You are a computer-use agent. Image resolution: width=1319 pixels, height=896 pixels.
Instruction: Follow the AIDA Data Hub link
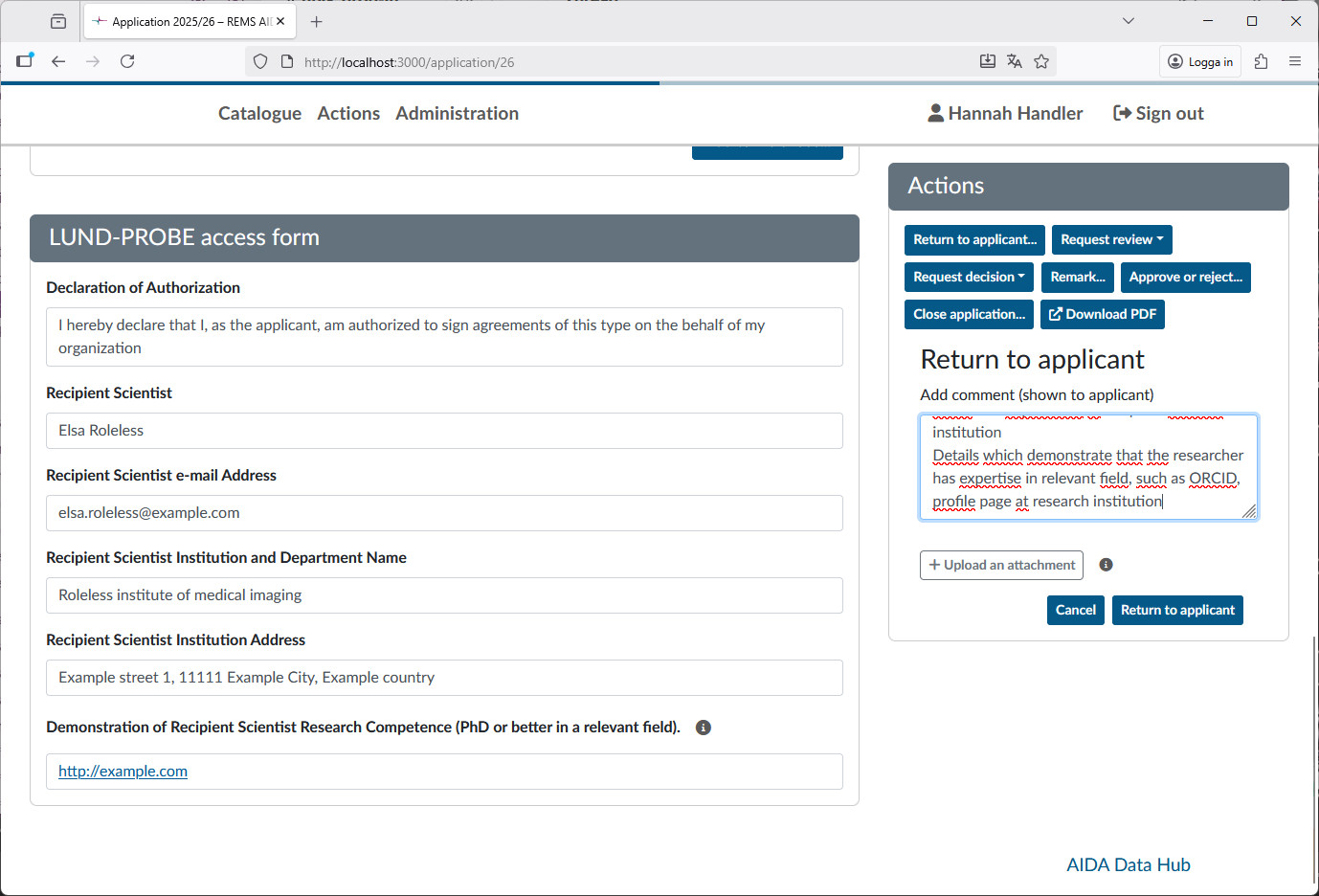pos(1128,864)
